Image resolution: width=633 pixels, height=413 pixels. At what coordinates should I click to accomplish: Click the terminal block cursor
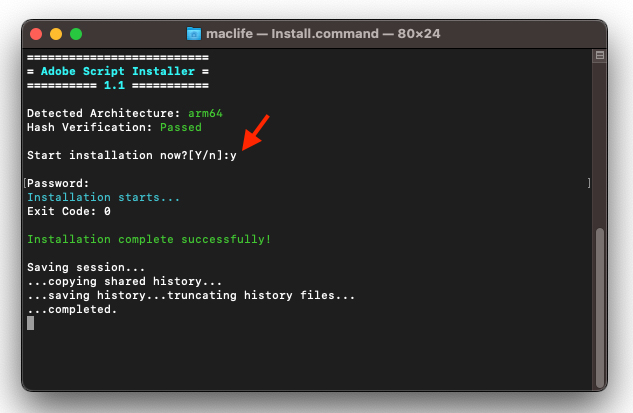[31, 323]
